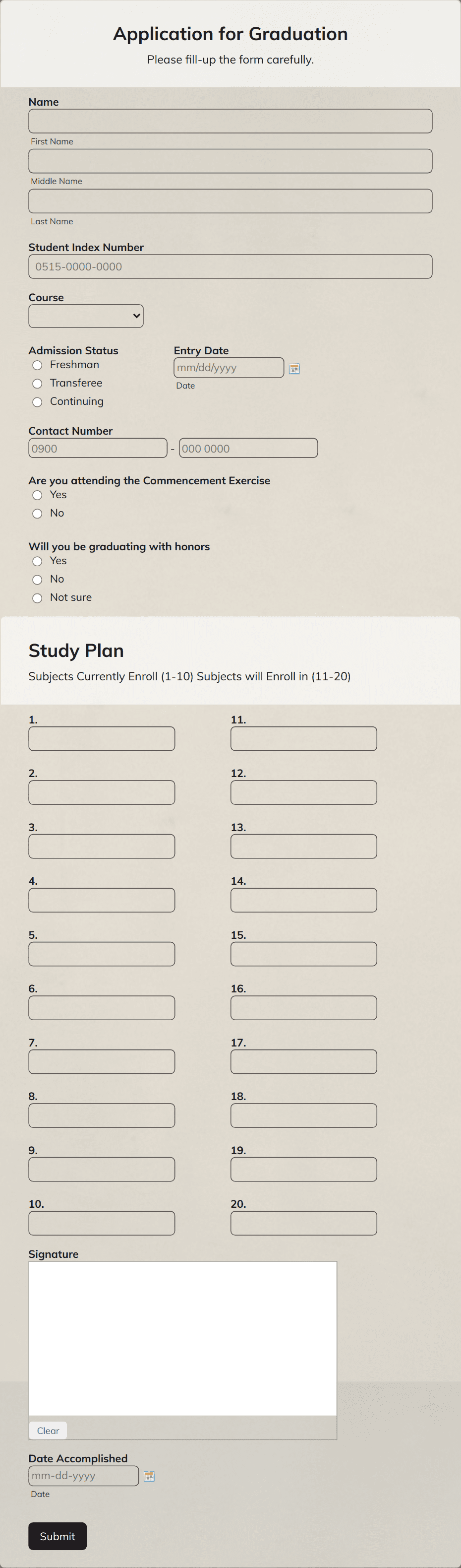Click the Student Index Number field
Viewport: 461px width, 1568px height.
tap(230, 266)
